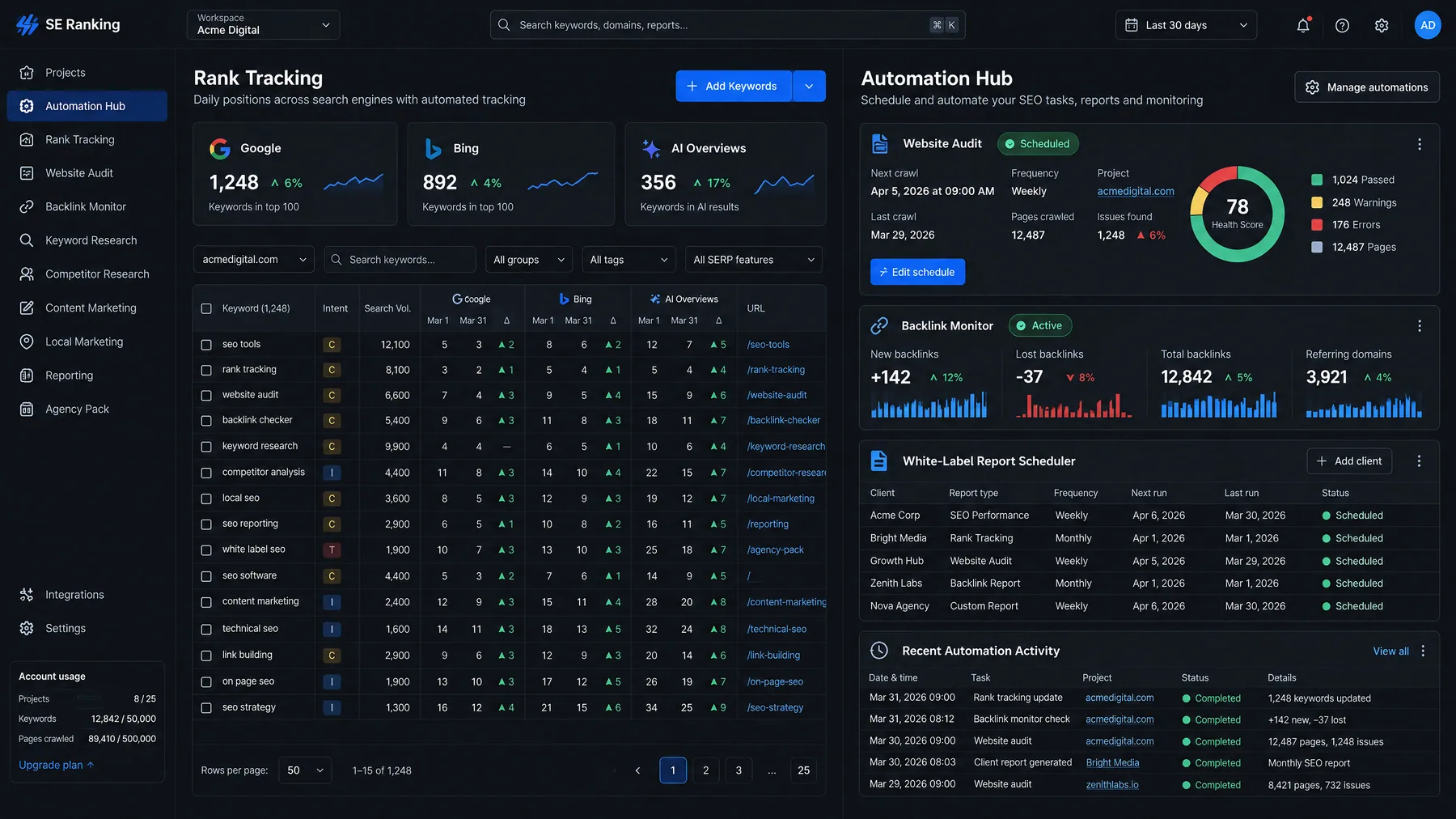1456x819 pixels.
Task: Click the Website Audit document icon in card
Action: [879, 144]
